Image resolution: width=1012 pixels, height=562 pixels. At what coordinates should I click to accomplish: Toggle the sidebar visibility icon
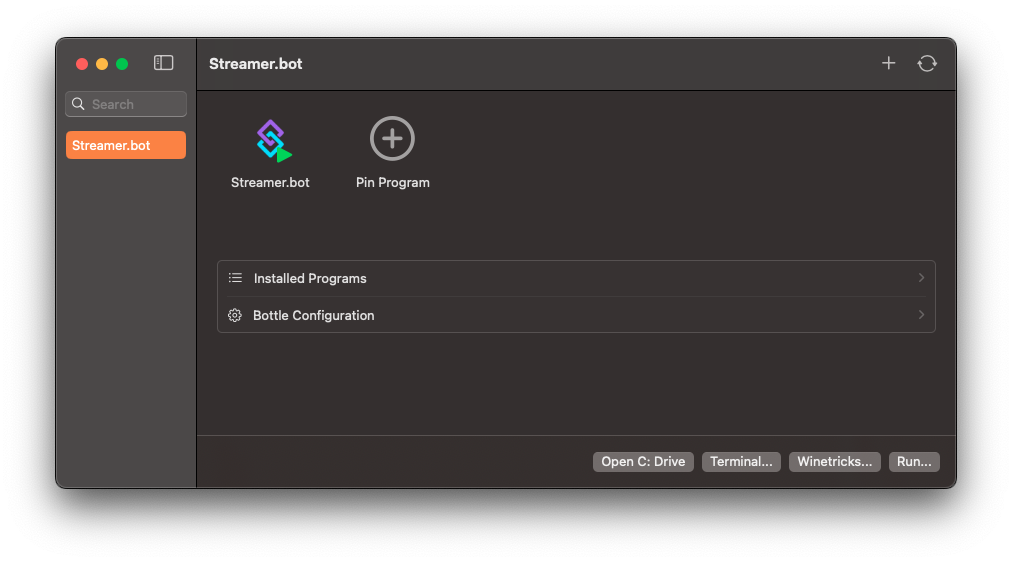tap(164, 63)
